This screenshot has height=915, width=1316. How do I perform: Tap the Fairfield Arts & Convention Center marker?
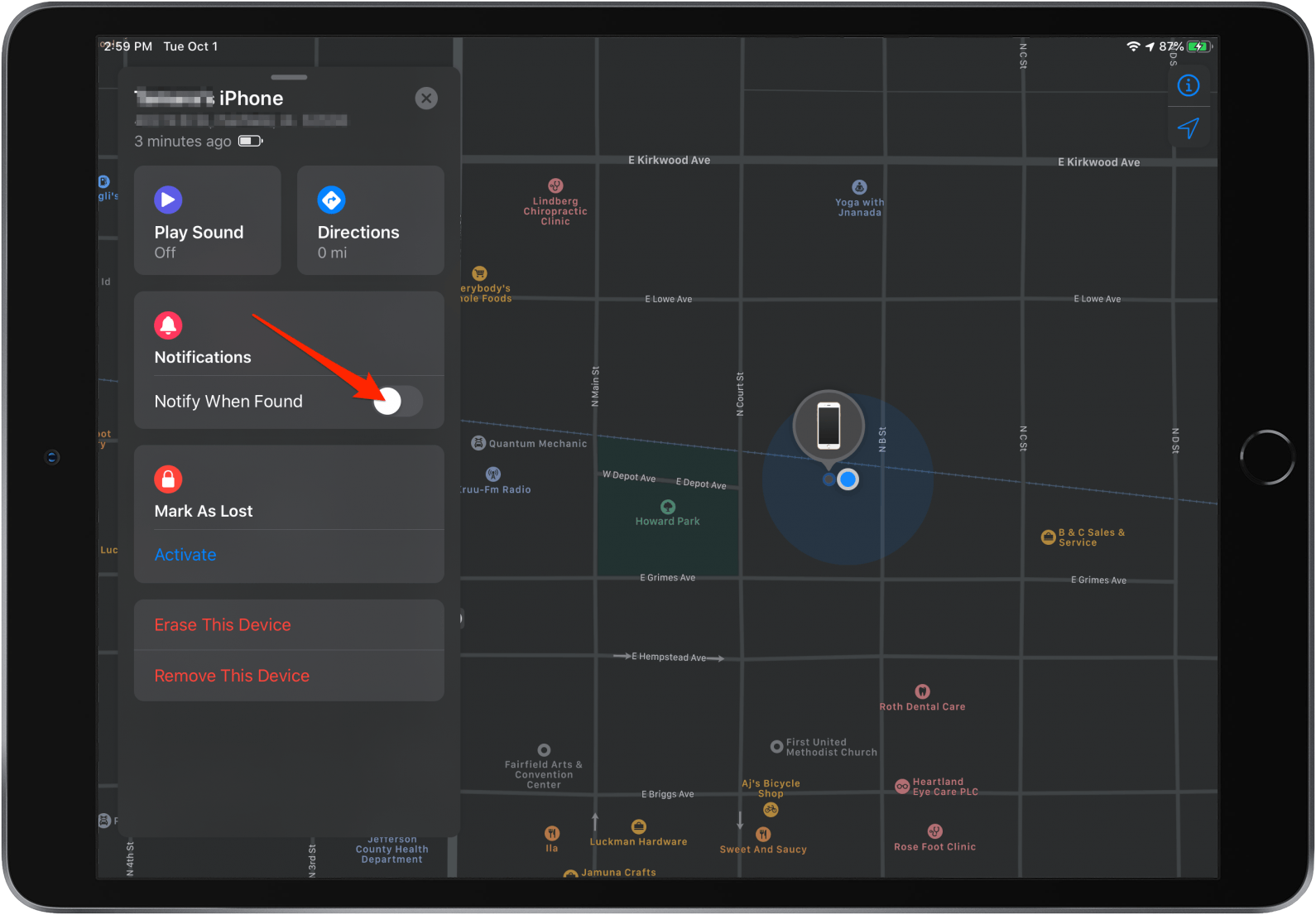tap(544, 750)
